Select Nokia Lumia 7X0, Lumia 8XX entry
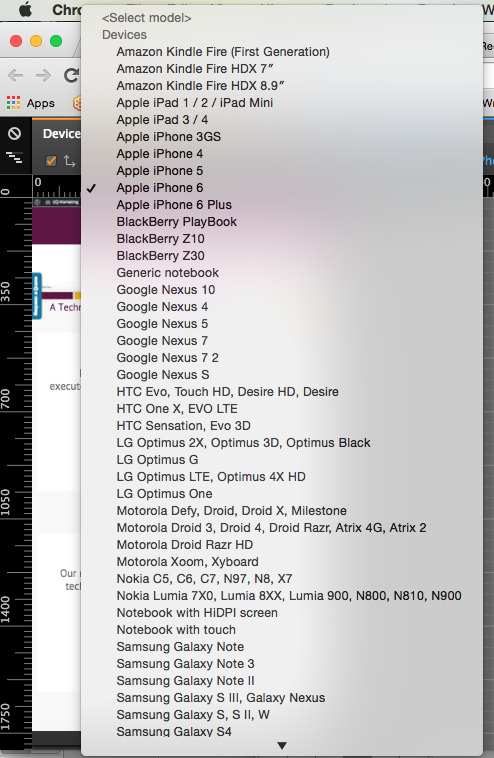This screenshot has height=758, width=494. 282,596
